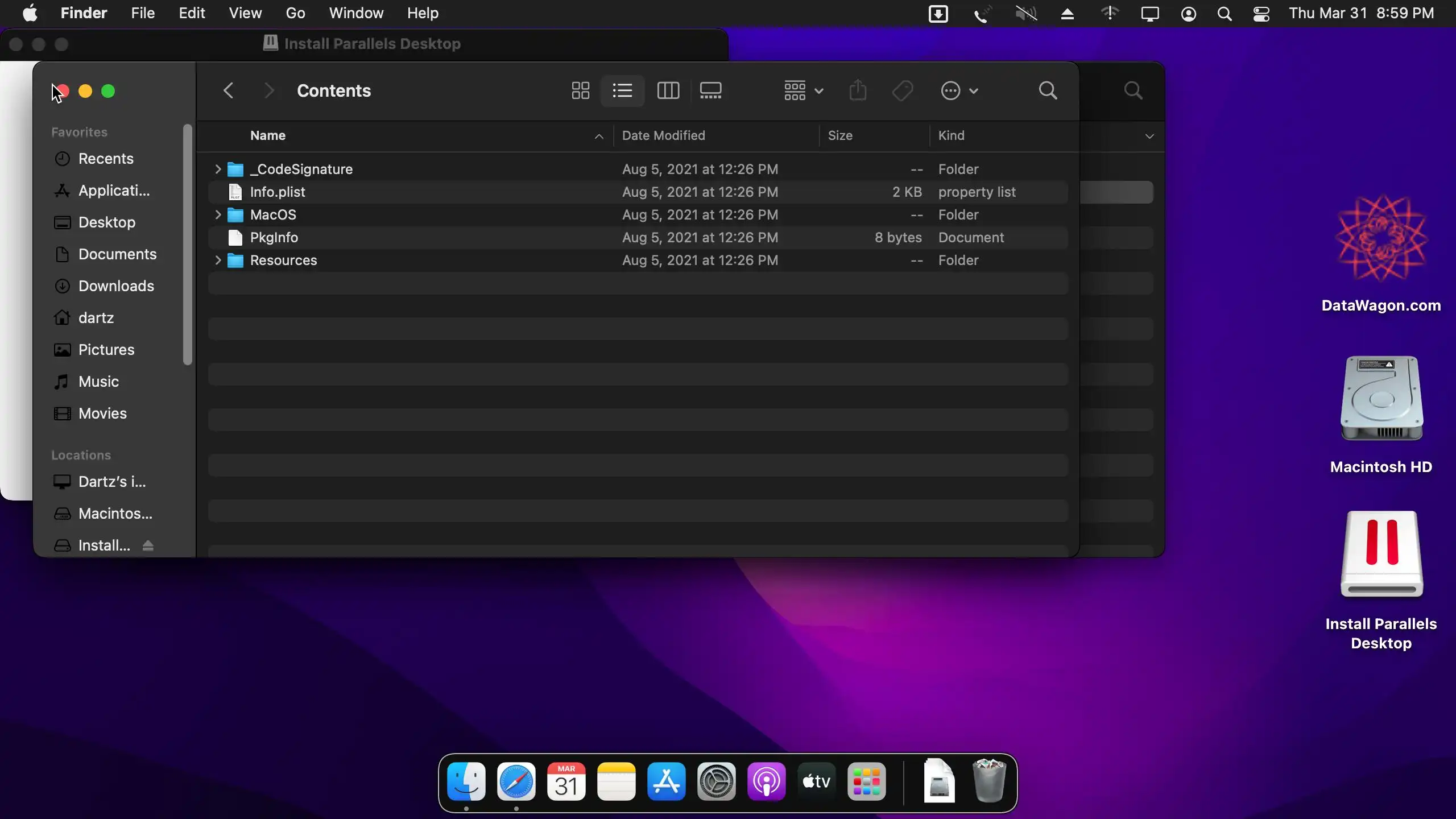Open Safari from the Dock
The image size is (1456, 819).
(516, 782)
